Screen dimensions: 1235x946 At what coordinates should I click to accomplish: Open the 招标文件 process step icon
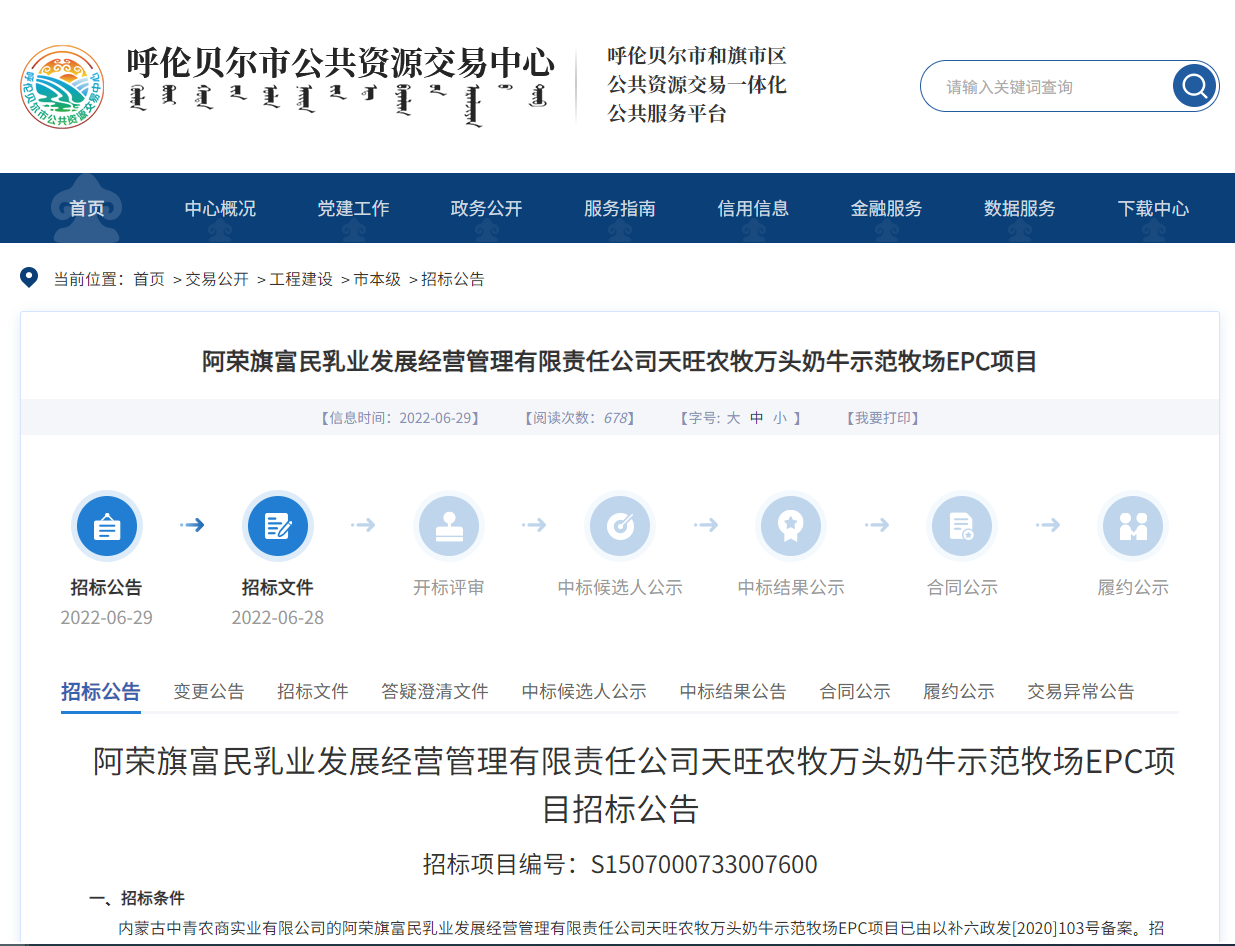(278, 526)
